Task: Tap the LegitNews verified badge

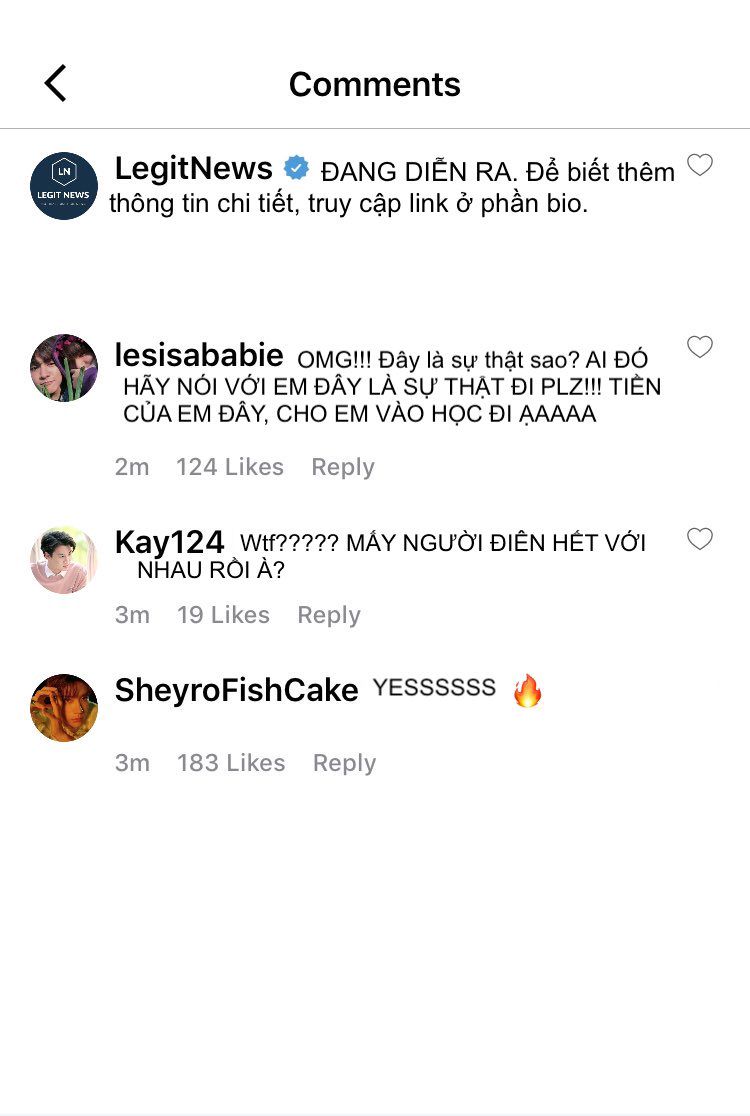Action: click(296, 168)
